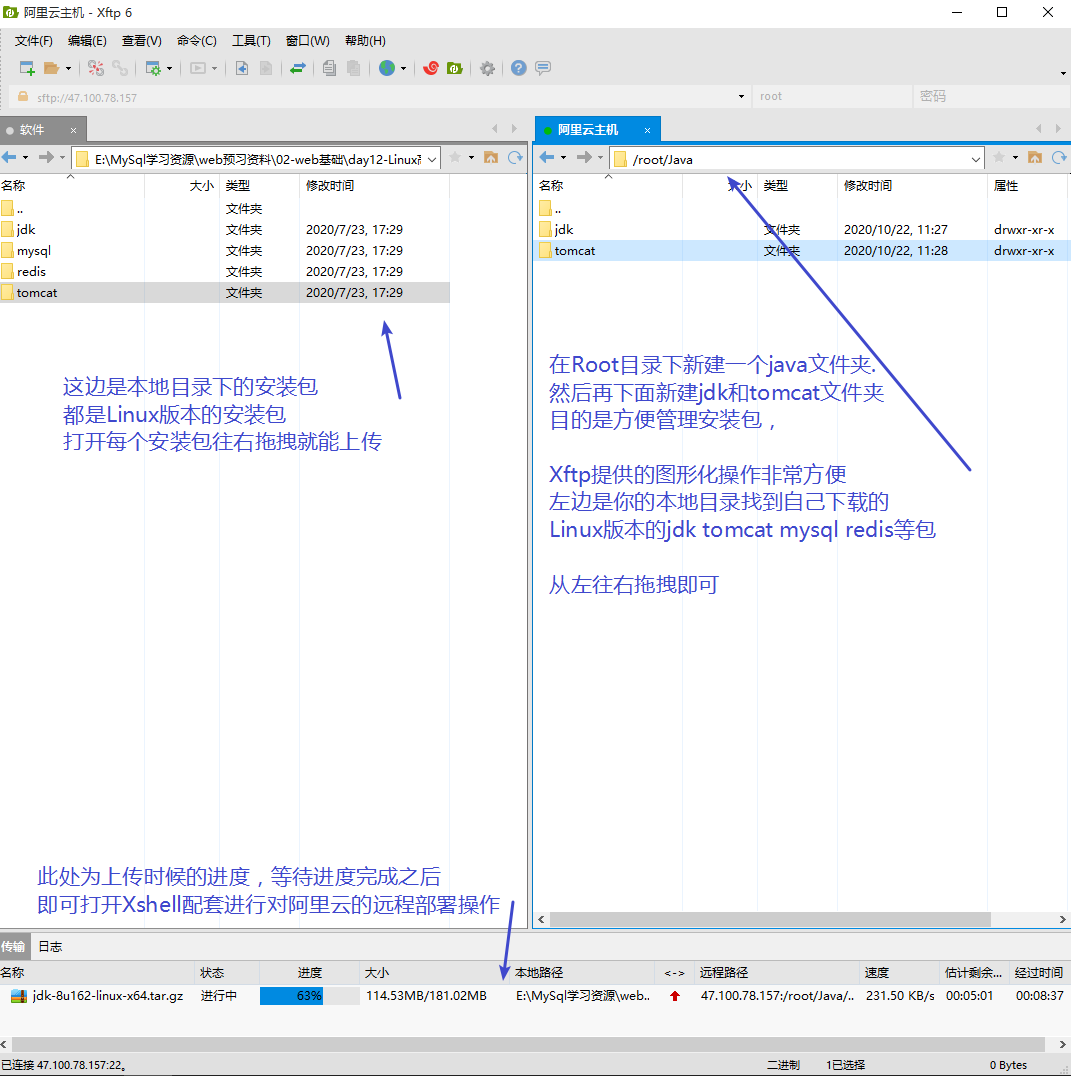1071x1076 pixels.
Task: Open the Session Properties toolbar icon
Action: point(153,68)
